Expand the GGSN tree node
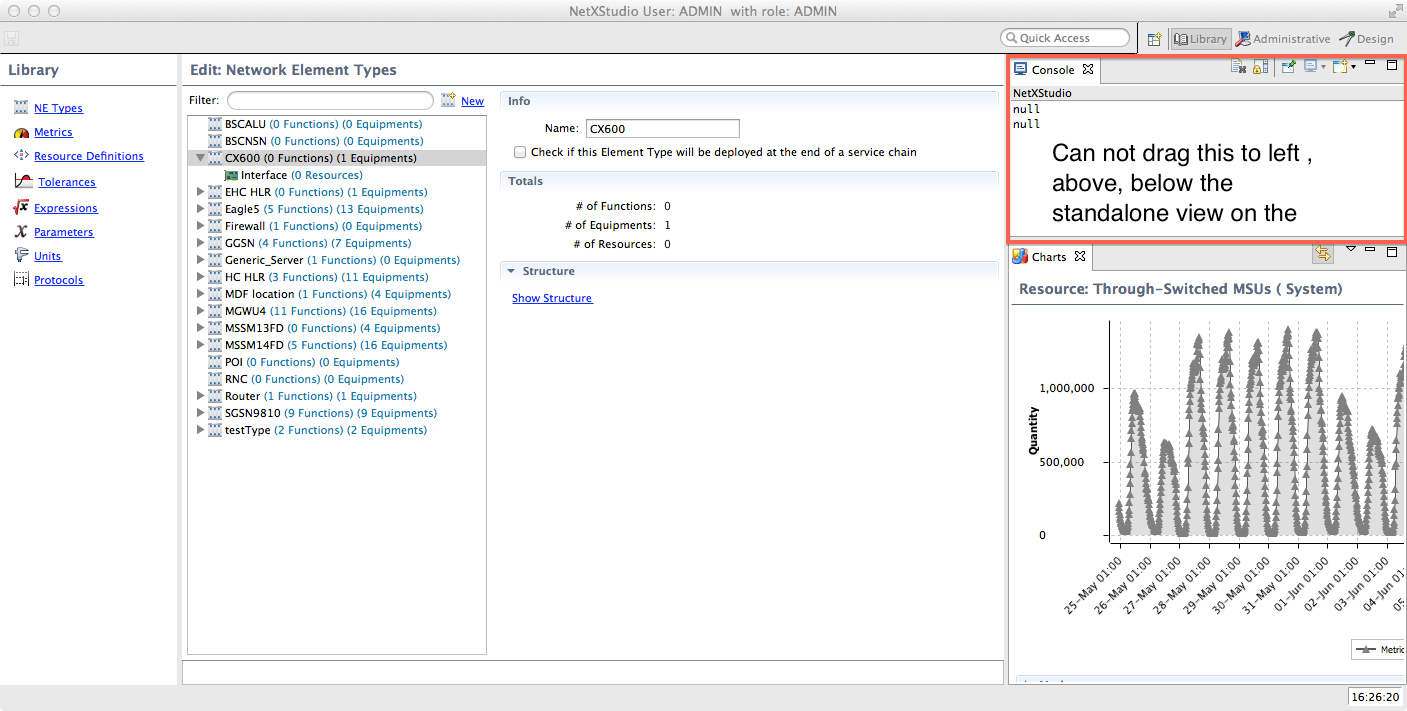This screenshot has height=711, width=1407. point(200,243)
